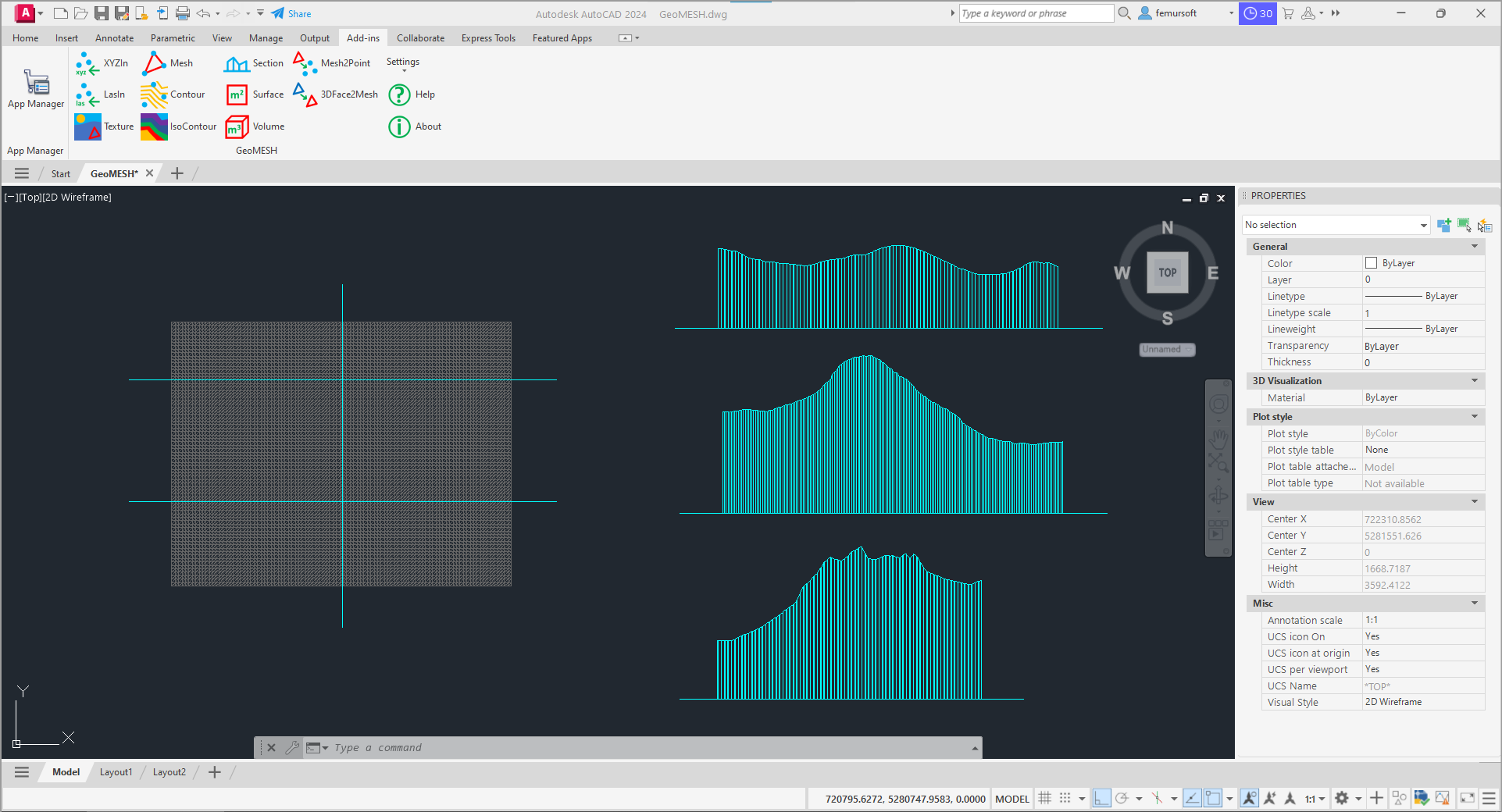Collapse the General properties section

pos(1474,247)
